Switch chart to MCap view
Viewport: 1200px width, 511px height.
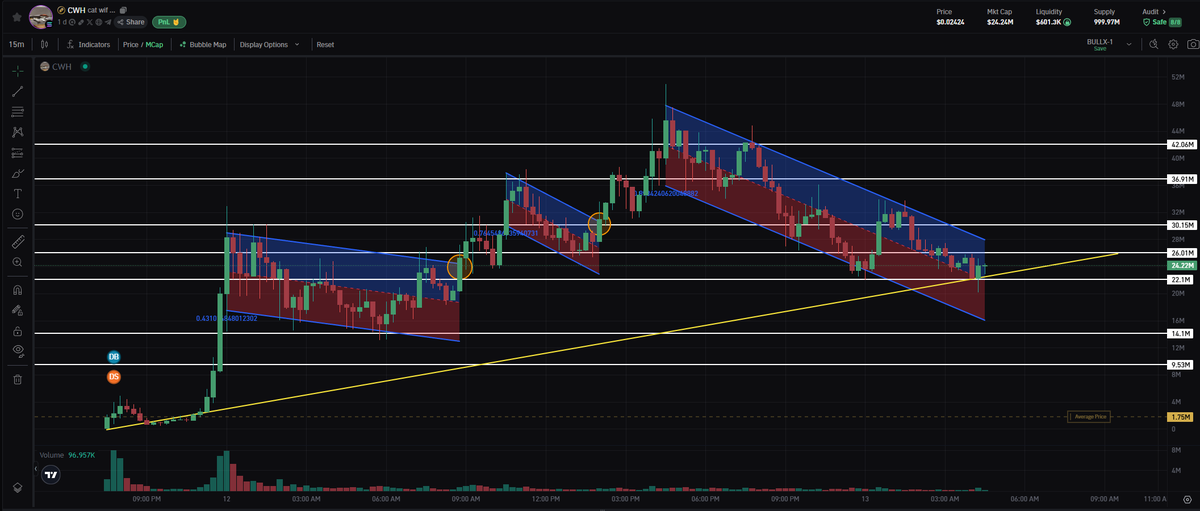pyautogui.click(x=154, y=45)
